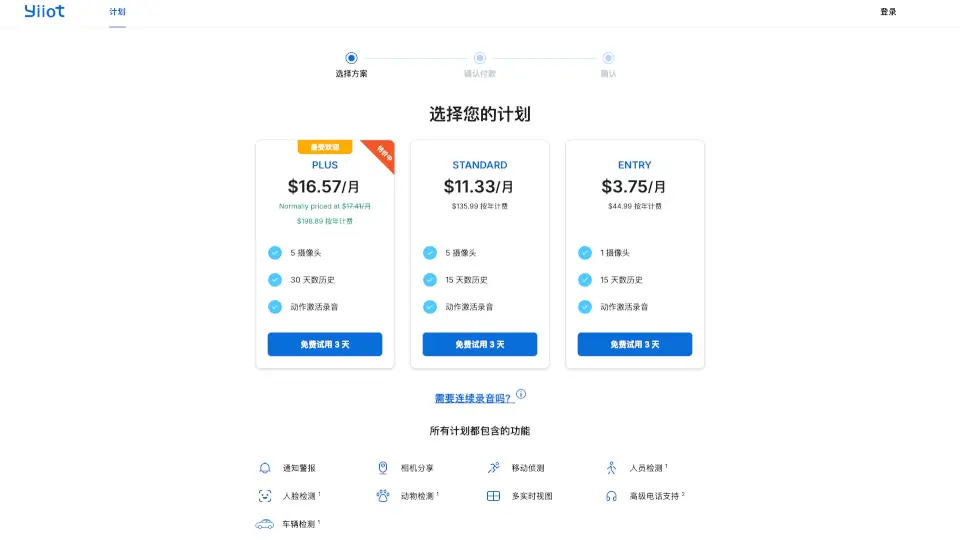Screen dimensions: 960x540
Task: Click the notification alert bell icon
Action: pyautogui.click(x=265, y=468)
